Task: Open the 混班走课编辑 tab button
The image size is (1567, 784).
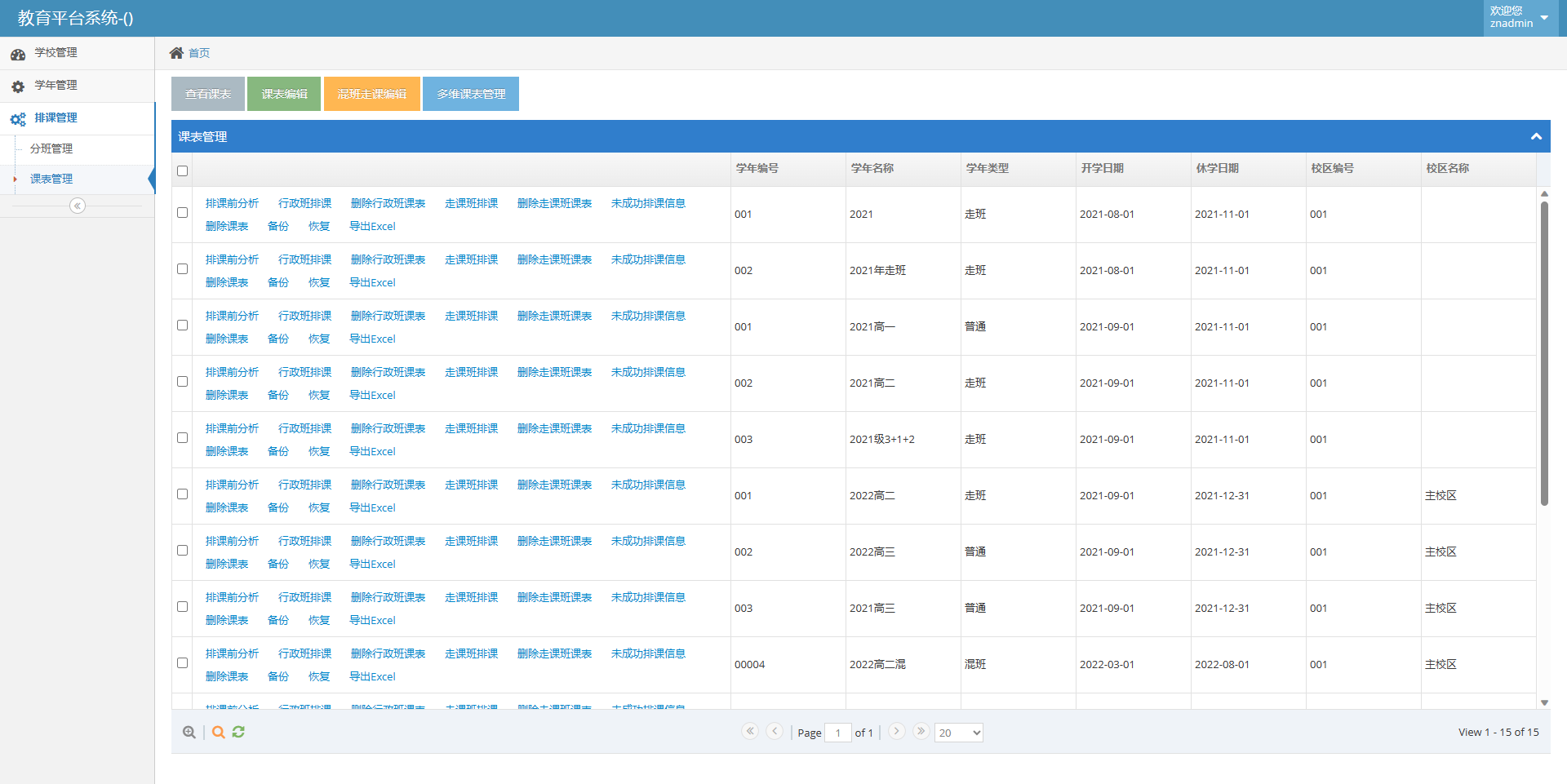Action: click(x=372, y=94)
